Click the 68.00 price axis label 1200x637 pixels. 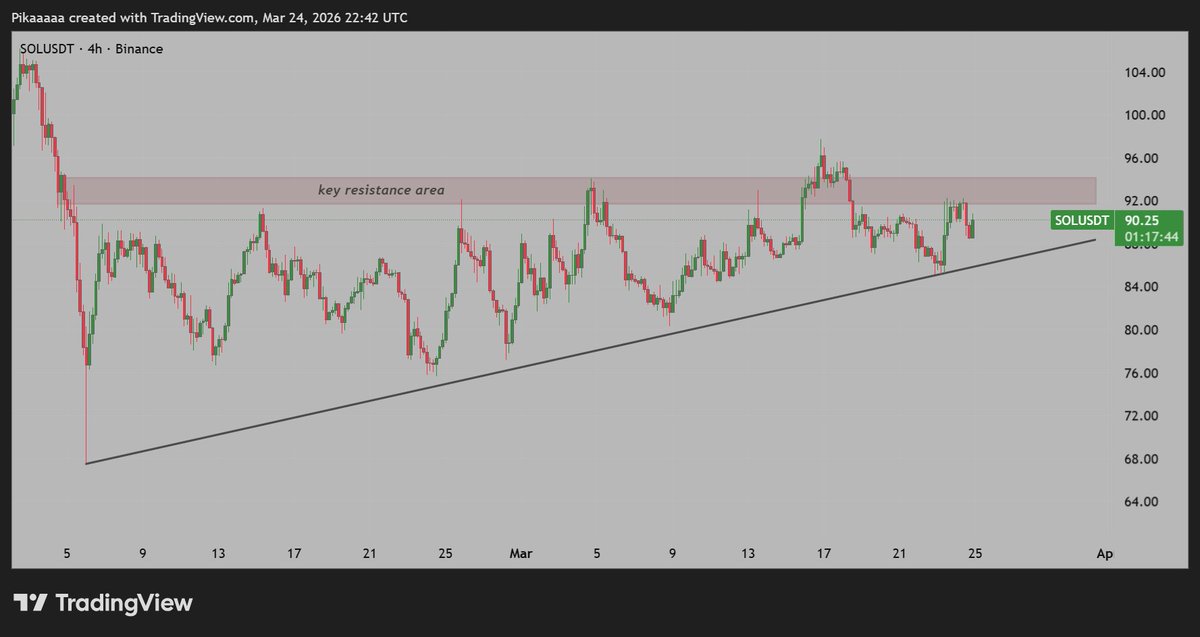pyautogui.click(x=1144, y=459)
